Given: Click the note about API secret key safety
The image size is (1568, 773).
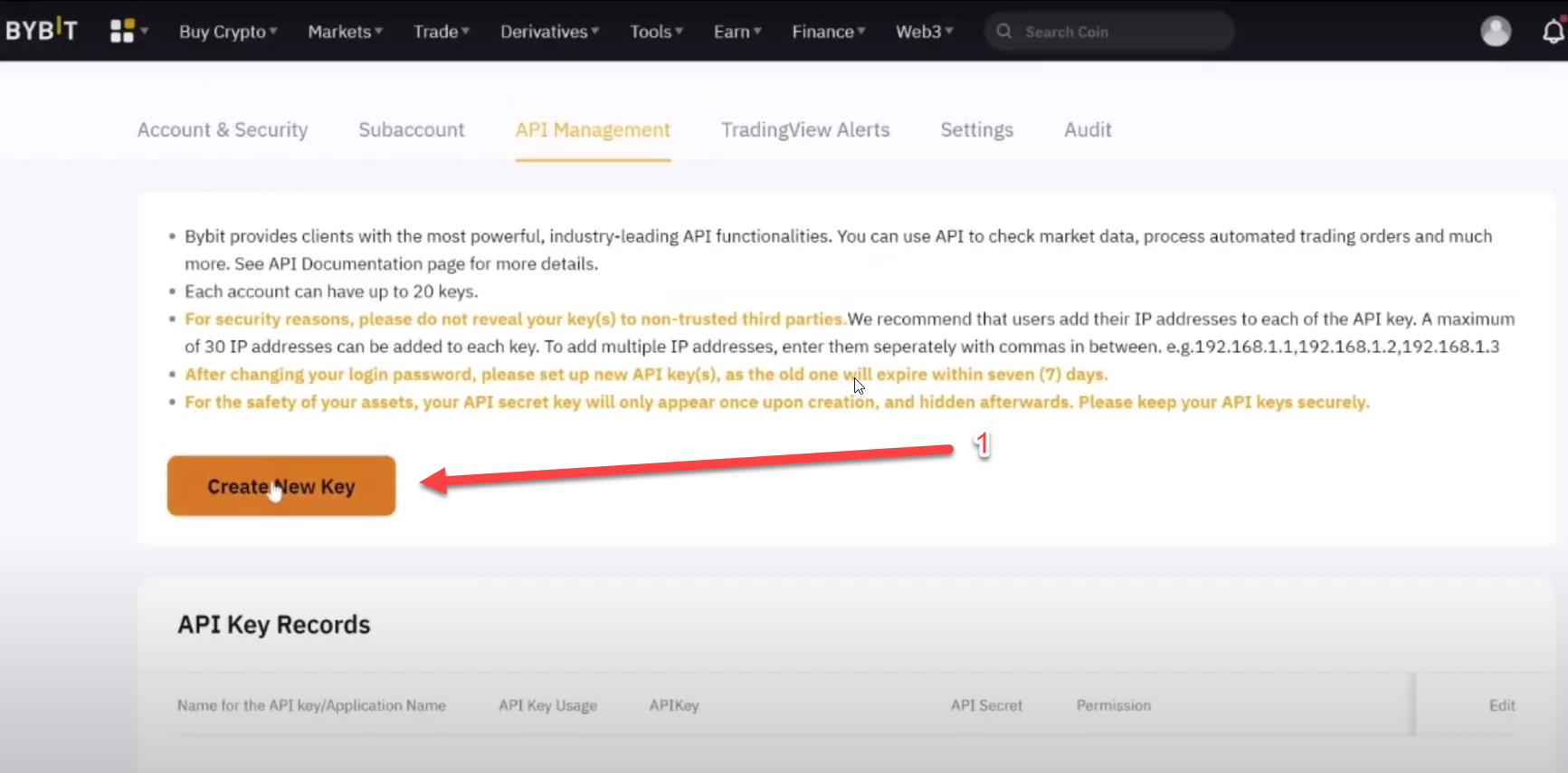Looking at the screenshot, I should pyautogui.click(x=777, y=402).
